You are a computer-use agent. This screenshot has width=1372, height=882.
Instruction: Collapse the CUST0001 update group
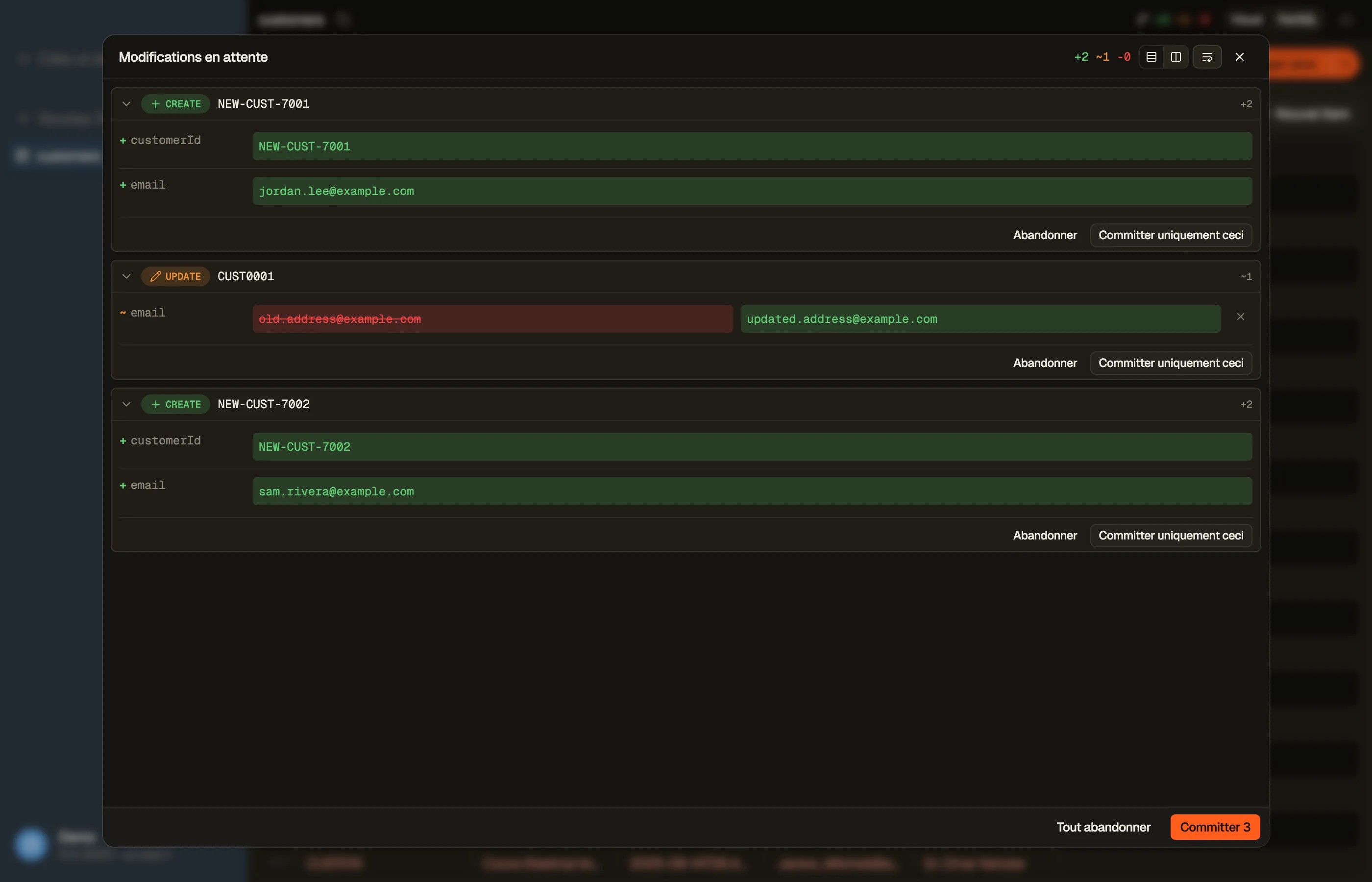point(126,276)
